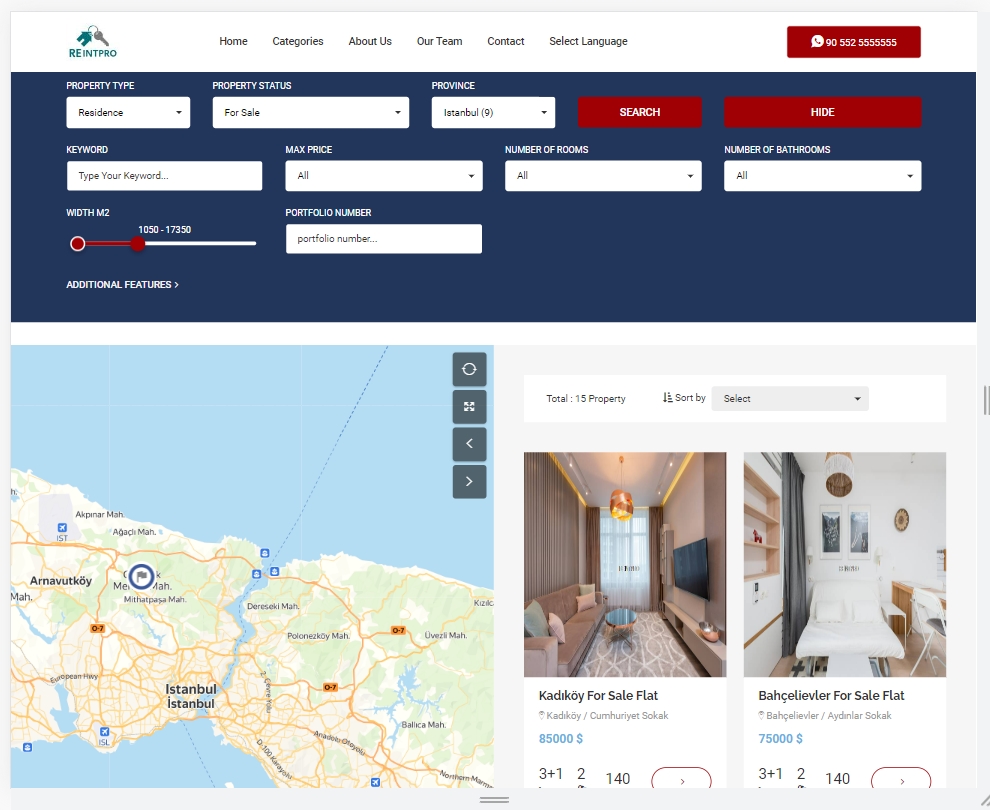Open the Property Type dropdown

(128, 112)
